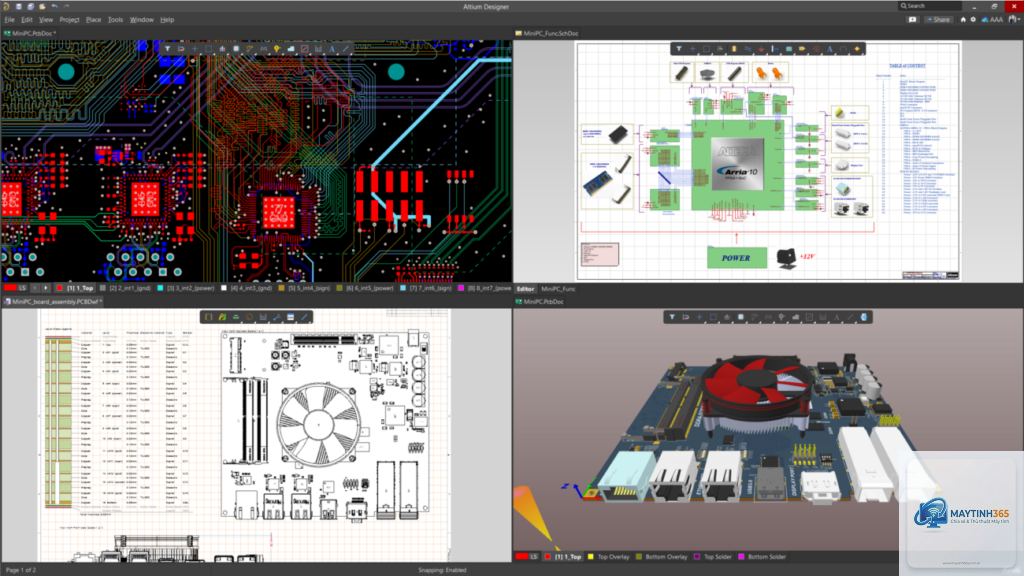The height and width of the screenshot is (576, 1024).
Task: Click the Place Polygon icon in PCB toolbar
Action: 291,49
